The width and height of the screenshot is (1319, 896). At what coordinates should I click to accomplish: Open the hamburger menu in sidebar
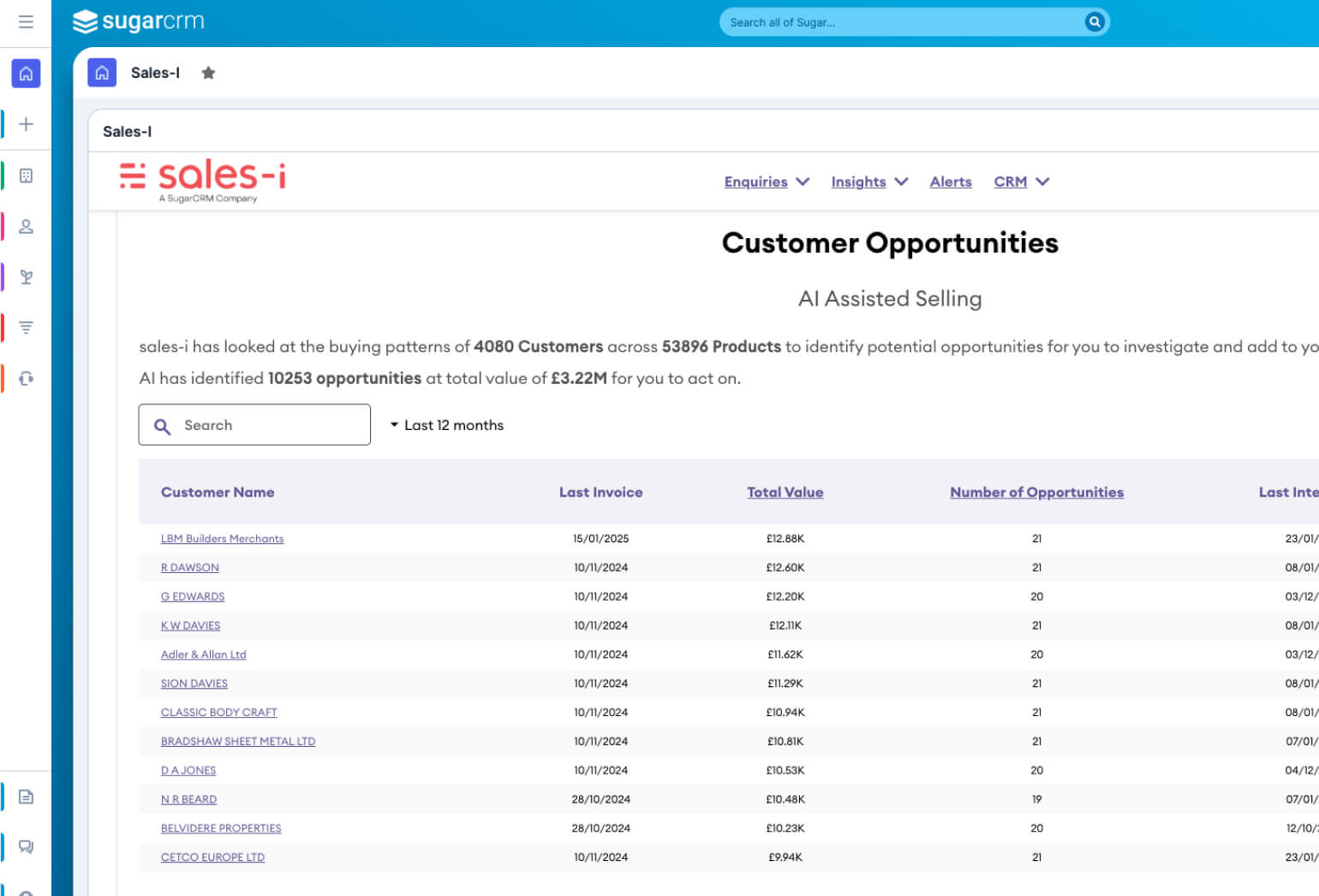pyautogui.click(x=26, y=21)
